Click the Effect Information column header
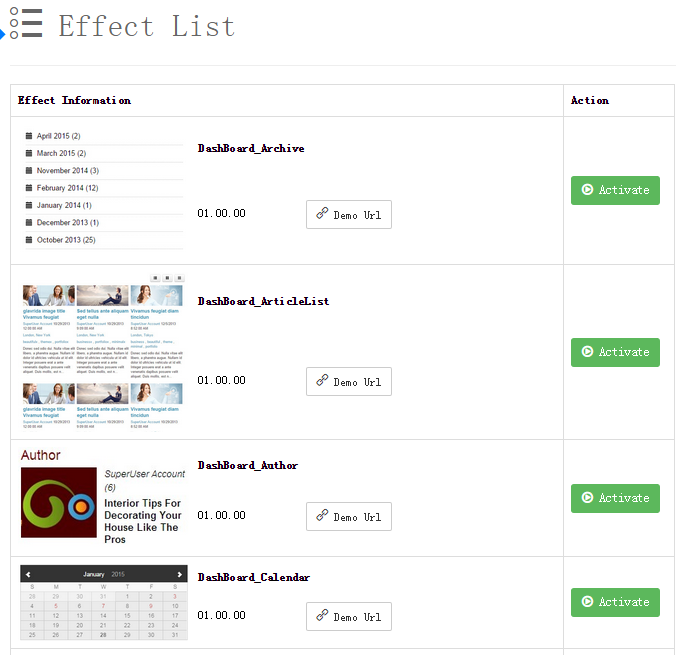681x655 pixels. pos(74,100)
